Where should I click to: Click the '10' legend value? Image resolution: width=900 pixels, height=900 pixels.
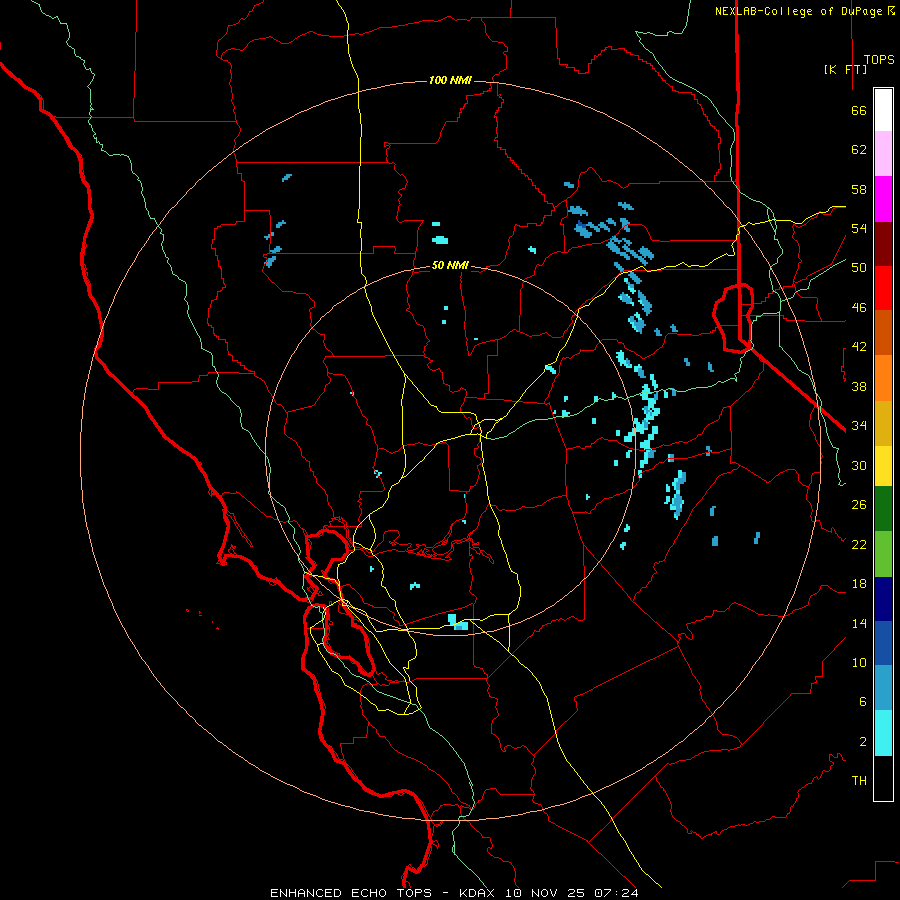(859, 663)
